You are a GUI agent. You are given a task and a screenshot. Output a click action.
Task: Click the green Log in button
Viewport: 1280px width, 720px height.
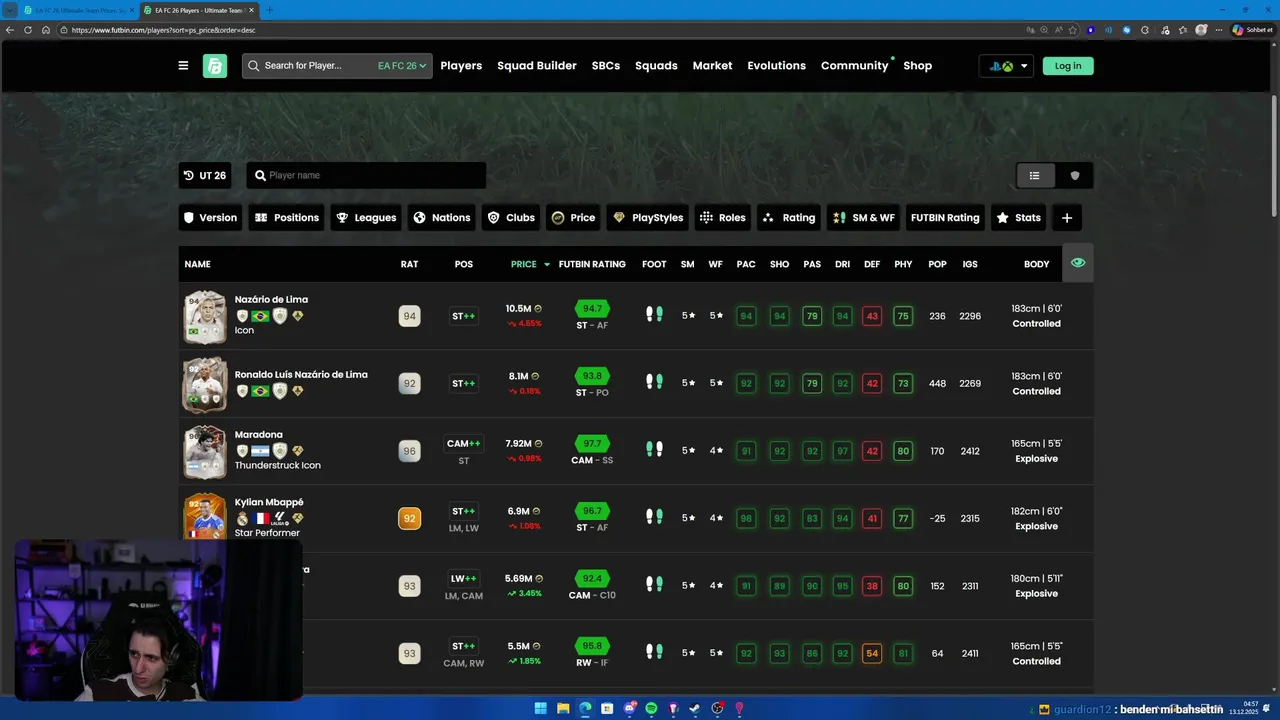click(x=1068, y=66)
